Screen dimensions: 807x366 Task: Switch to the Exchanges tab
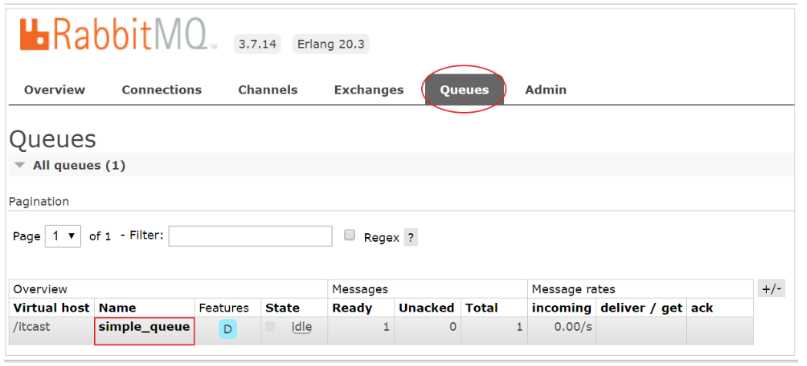click(x=369, y=90)
